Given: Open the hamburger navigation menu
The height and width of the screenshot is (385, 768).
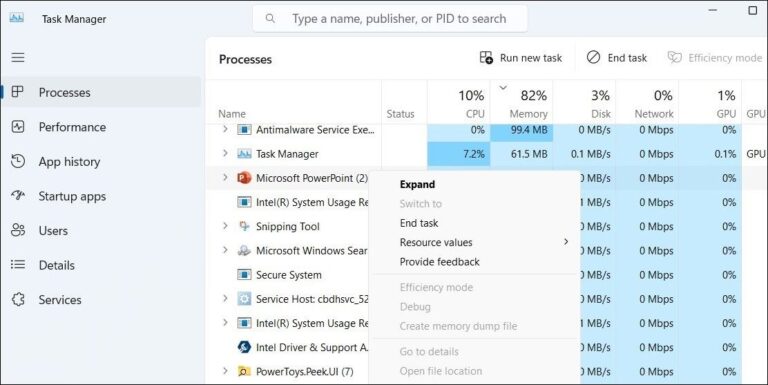Looking at the screenshot, I should pos(18,57).
